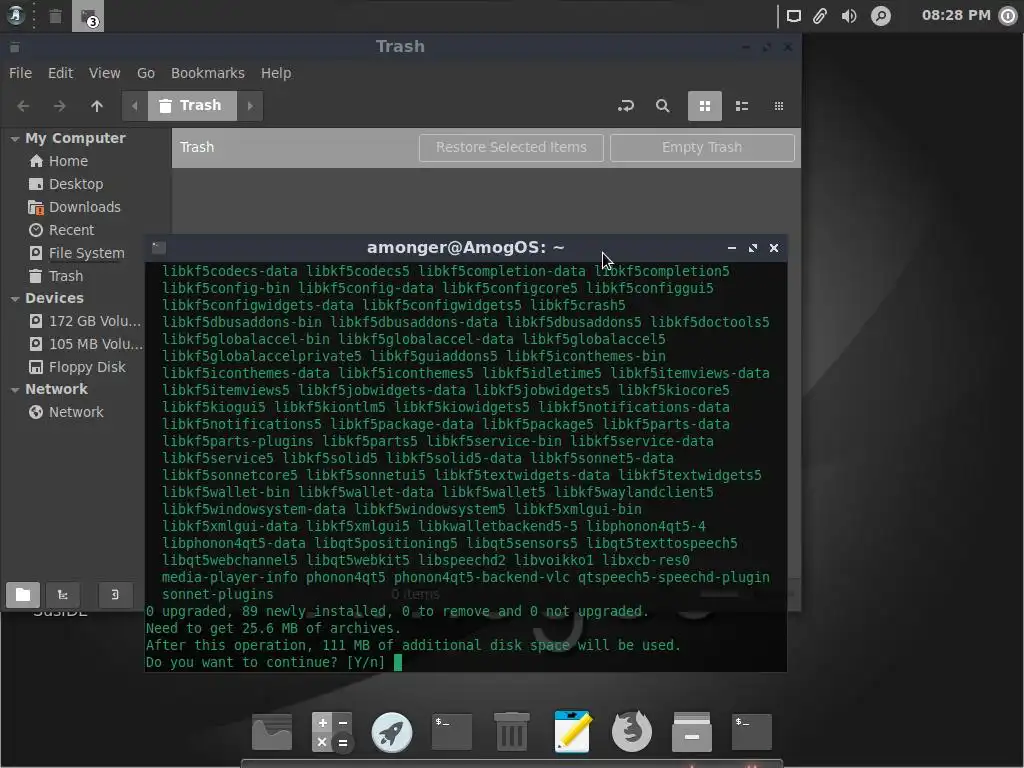Image resolution: width=1024 pixels, height=768 pixels.
Task: Open the Help menu
Action: (276, 73)
